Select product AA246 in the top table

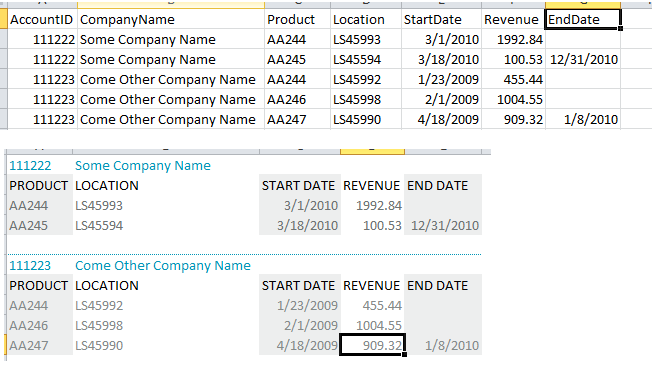click(297, 99)
